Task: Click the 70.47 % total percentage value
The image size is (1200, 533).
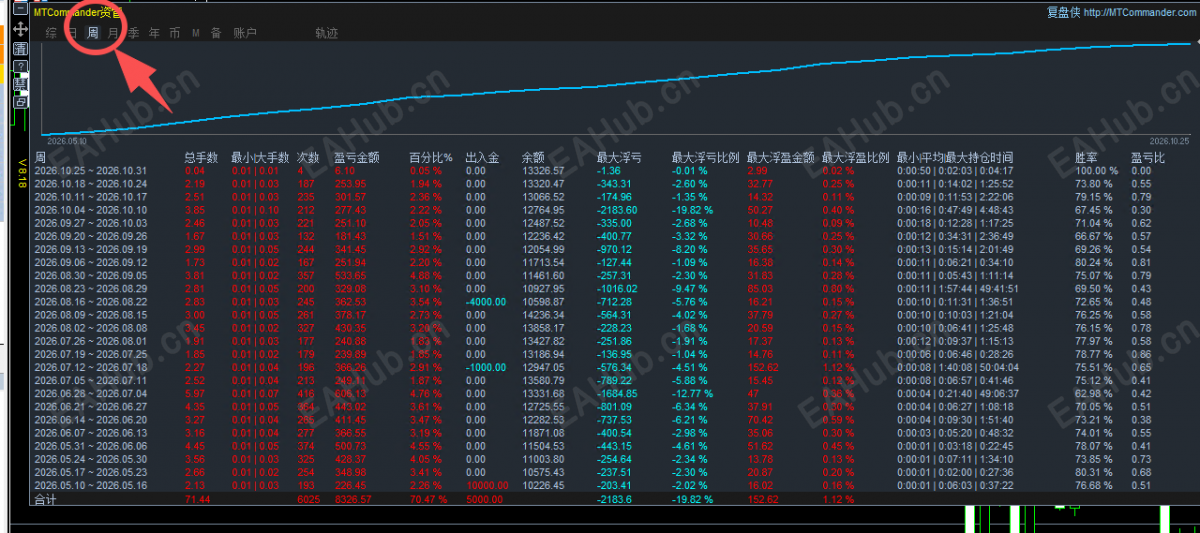Action: click(x=431, y=497)
